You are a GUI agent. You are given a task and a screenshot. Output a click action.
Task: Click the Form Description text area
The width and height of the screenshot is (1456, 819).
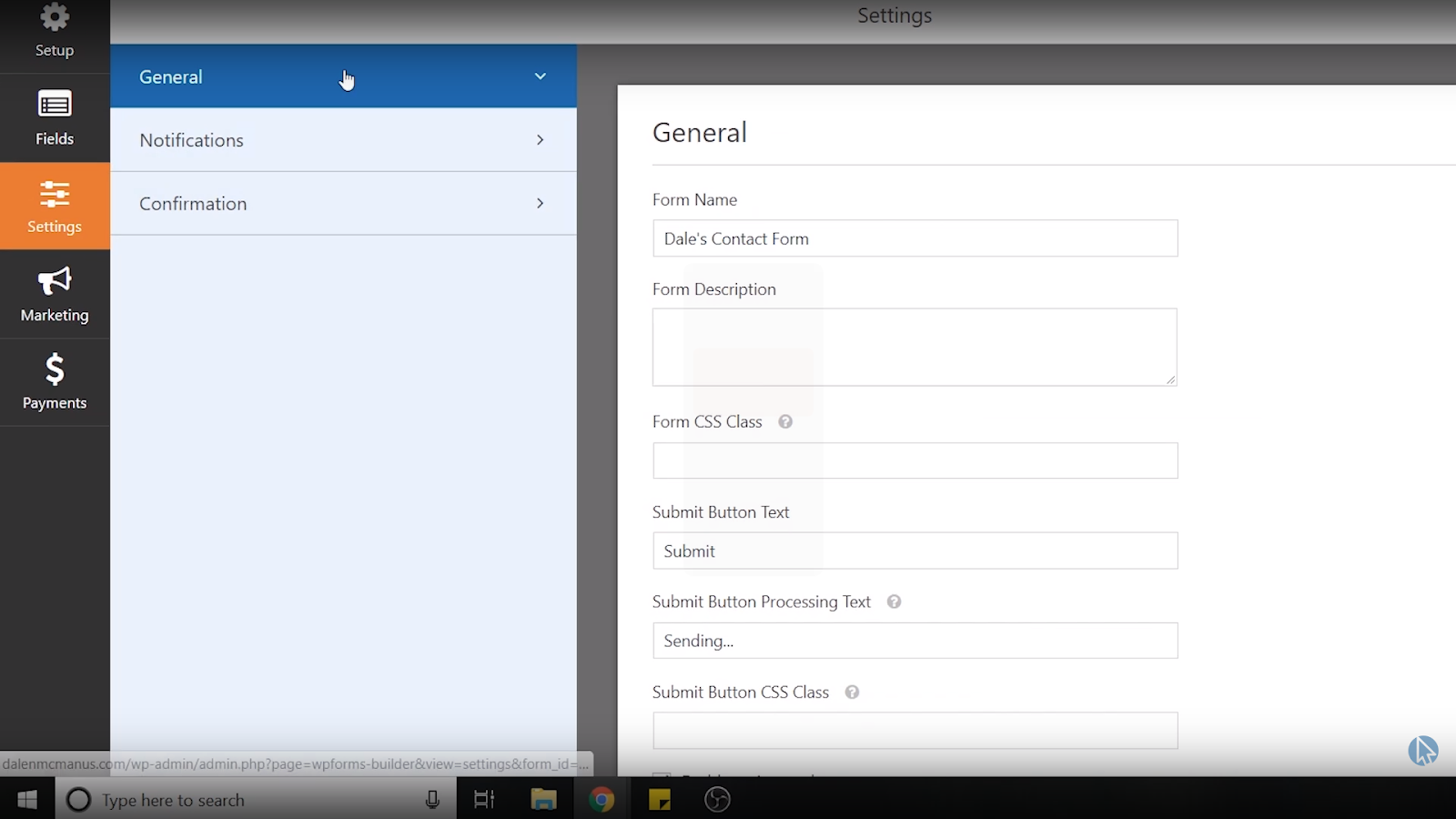pos(915,348)
